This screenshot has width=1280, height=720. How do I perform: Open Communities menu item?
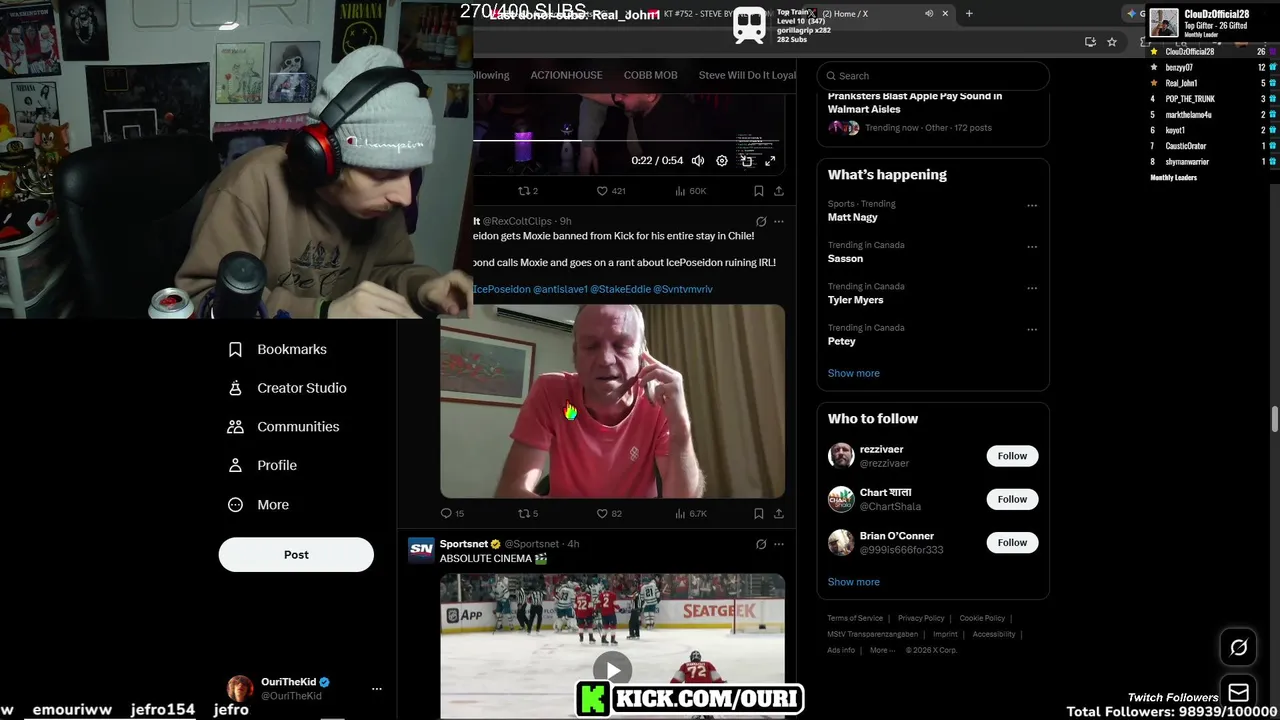(284, 427)
